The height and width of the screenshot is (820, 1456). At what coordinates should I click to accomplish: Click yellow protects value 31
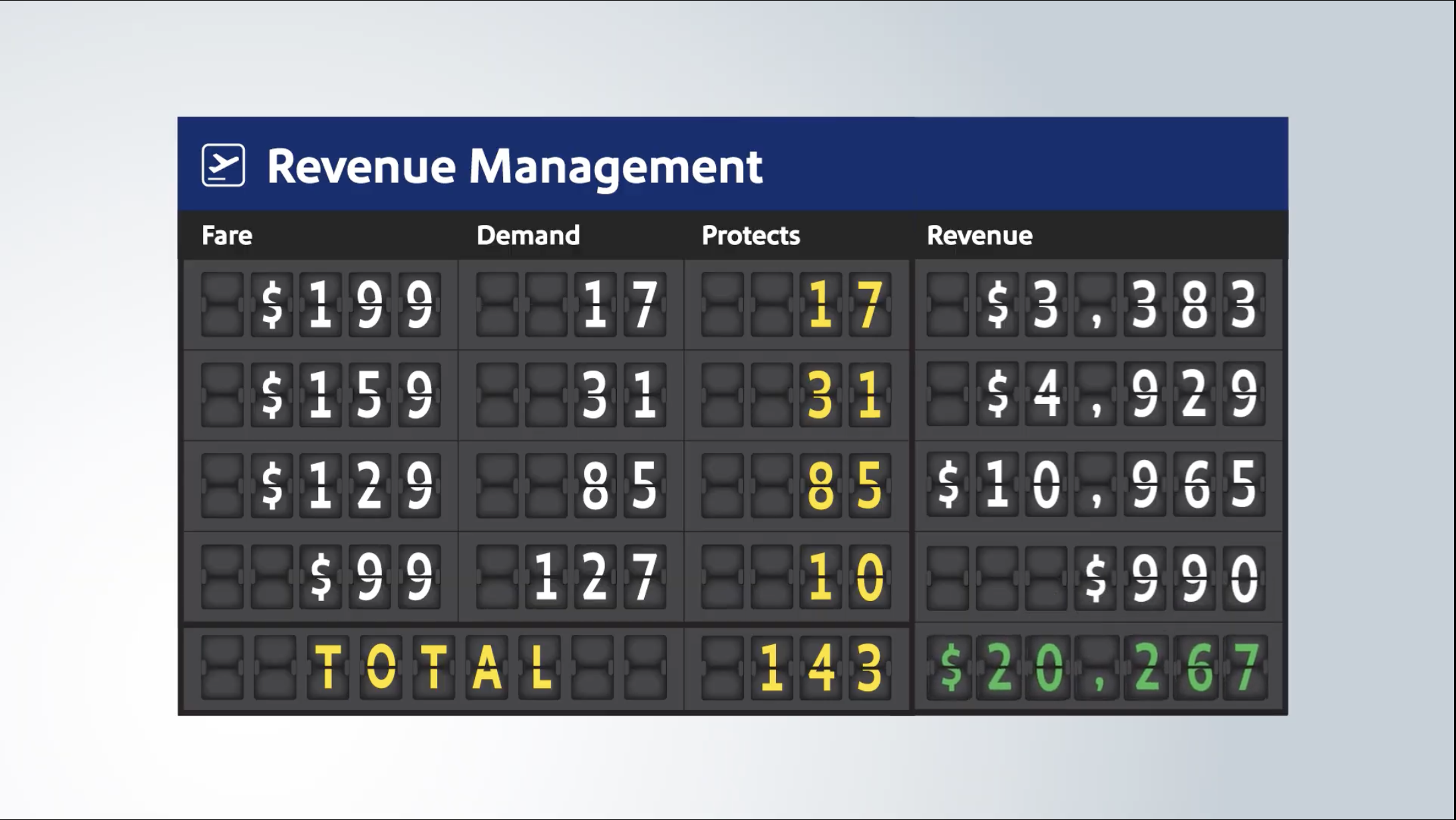[x=845, y=395]
